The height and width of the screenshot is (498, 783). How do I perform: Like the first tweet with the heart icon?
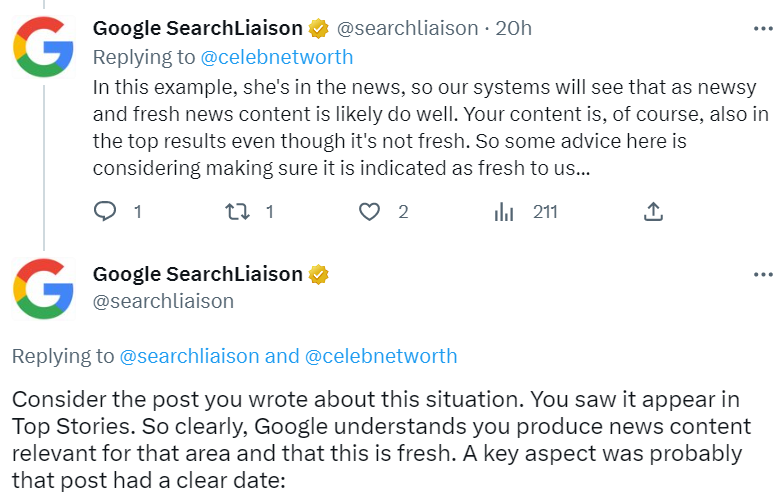(x=370, y=211)
